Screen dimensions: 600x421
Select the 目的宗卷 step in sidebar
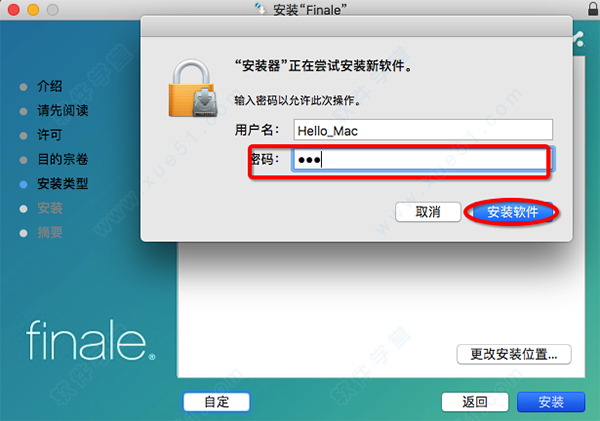click(63, 159)
